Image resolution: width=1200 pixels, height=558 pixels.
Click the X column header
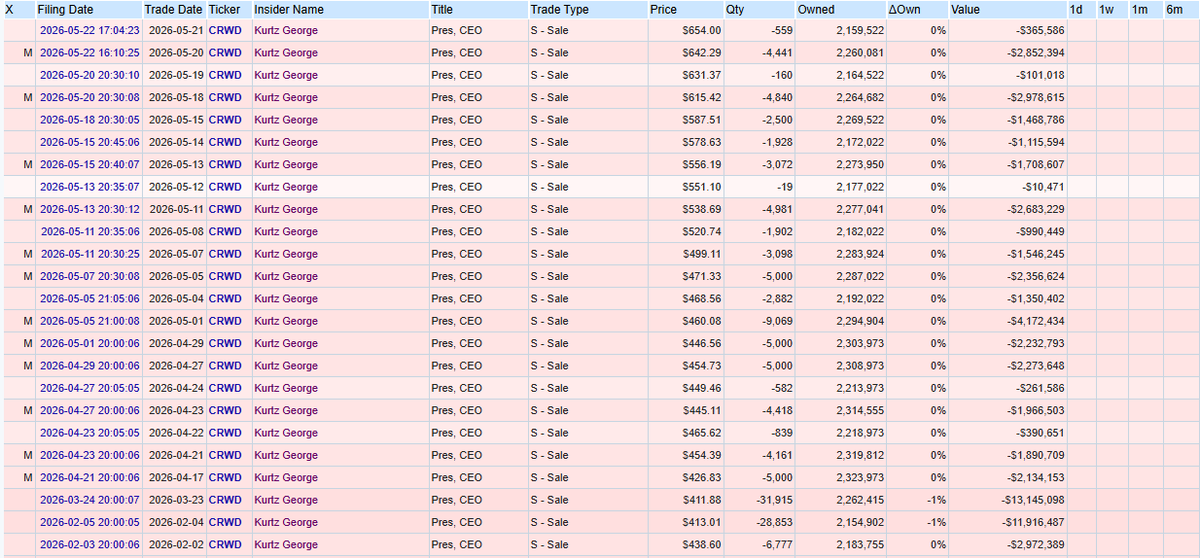click(9, 9)
